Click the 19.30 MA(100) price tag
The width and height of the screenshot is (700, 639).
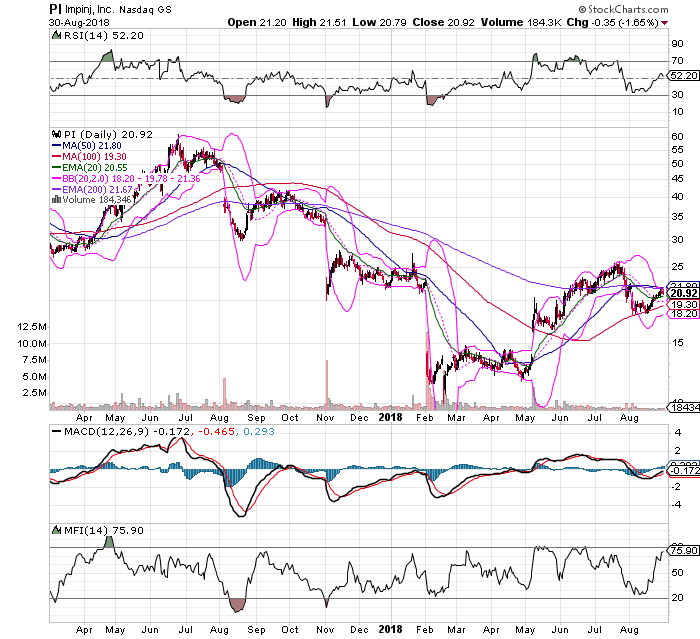[x=683, y=305]
